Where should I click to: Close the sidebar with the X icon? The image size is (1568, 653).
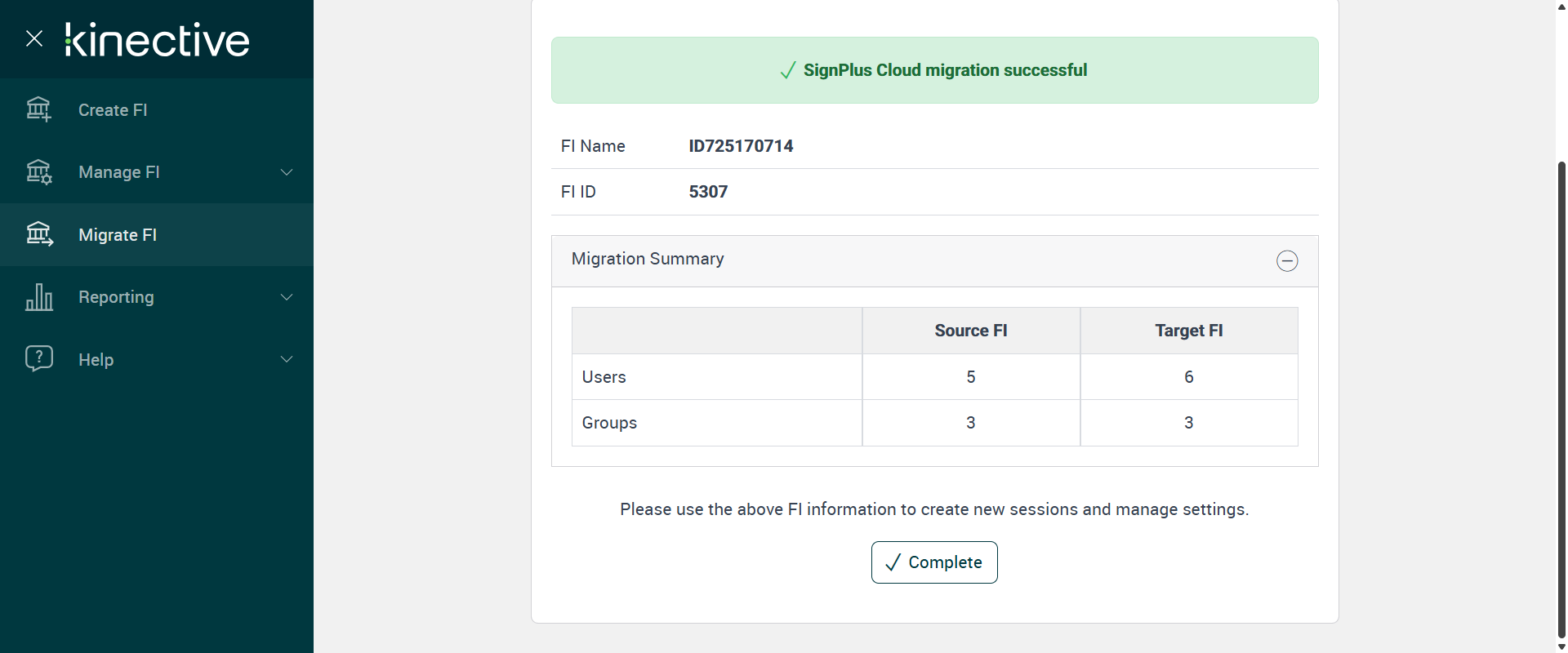[34, 38]
